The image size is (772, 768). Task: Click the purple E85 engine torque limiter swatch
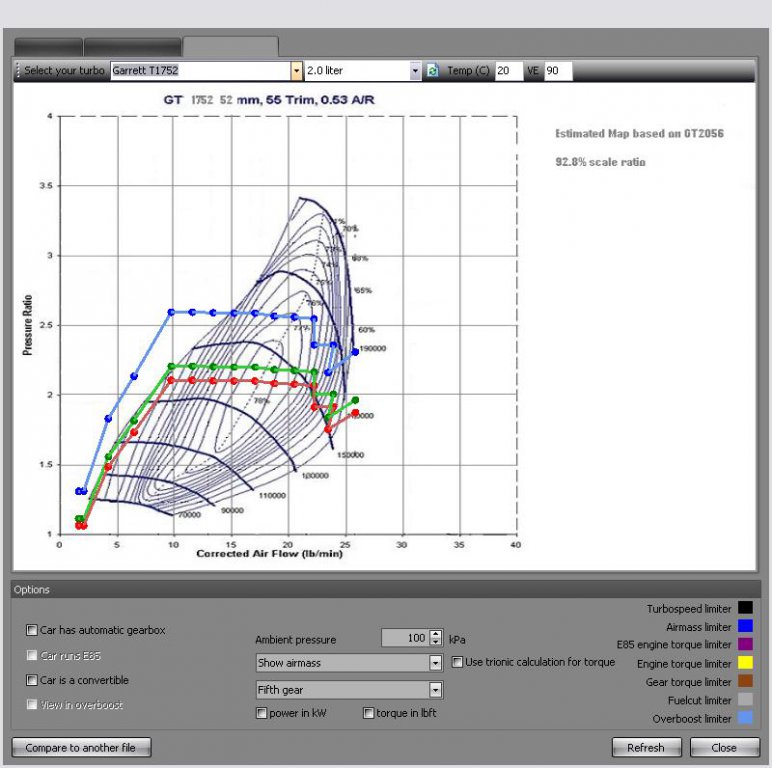[745, 644]
